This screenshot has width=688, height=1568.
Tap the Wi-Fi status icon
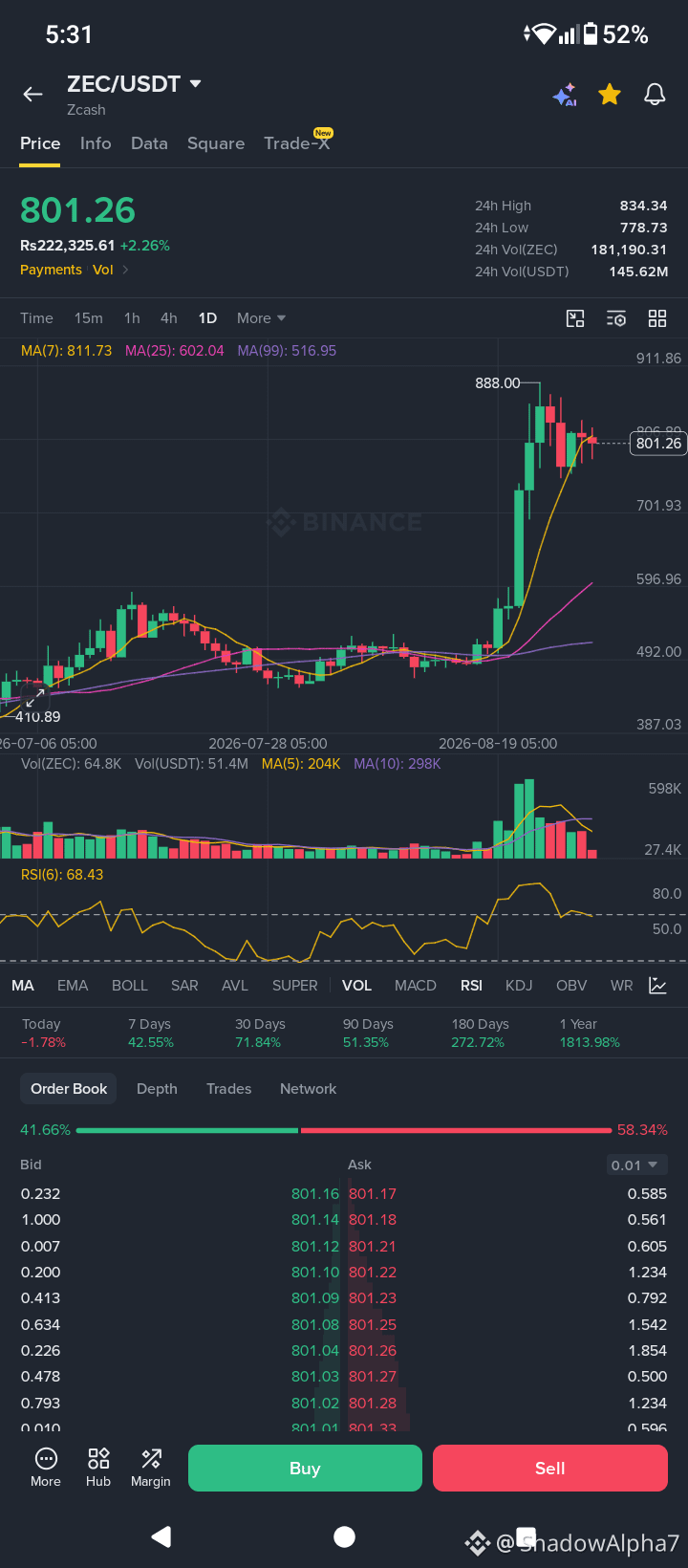(543, 34)
